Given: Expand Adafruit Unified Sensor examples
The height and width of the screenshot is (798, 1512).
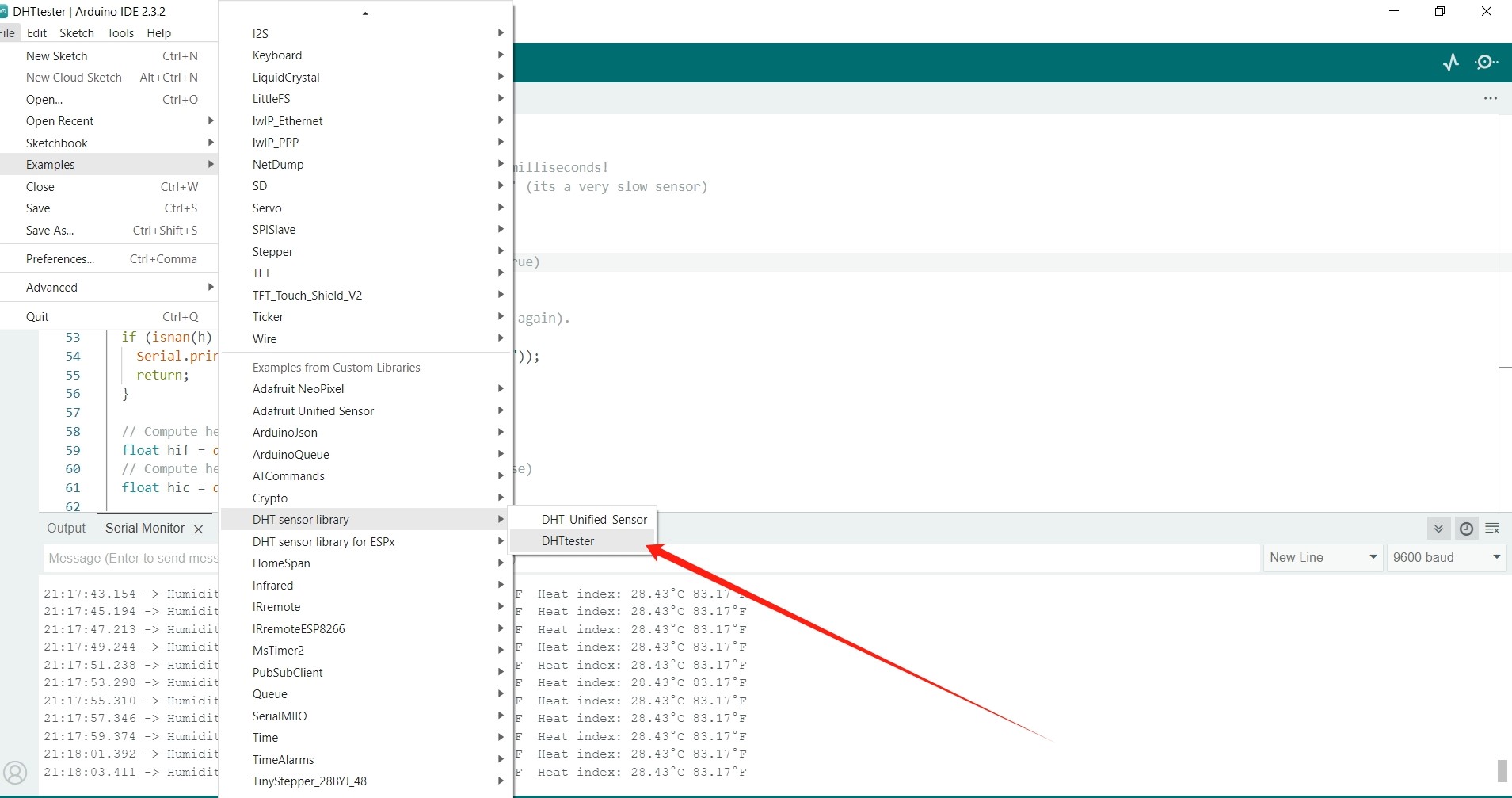Looking at the screenshot, I should [366, 411].
